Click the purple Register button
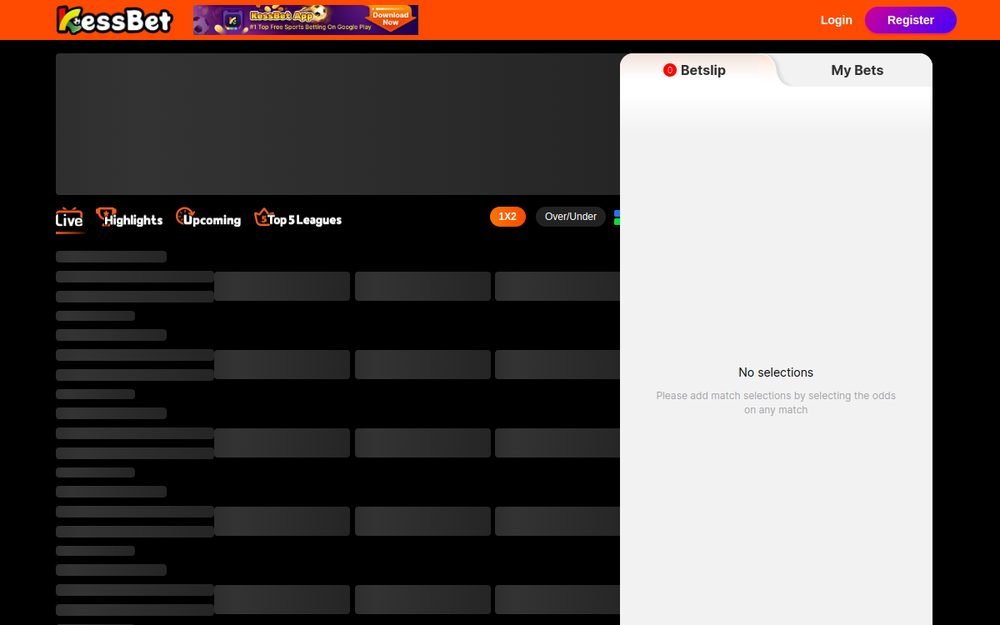This screenshot has width=1000, height=625. [x=911, y=20]
